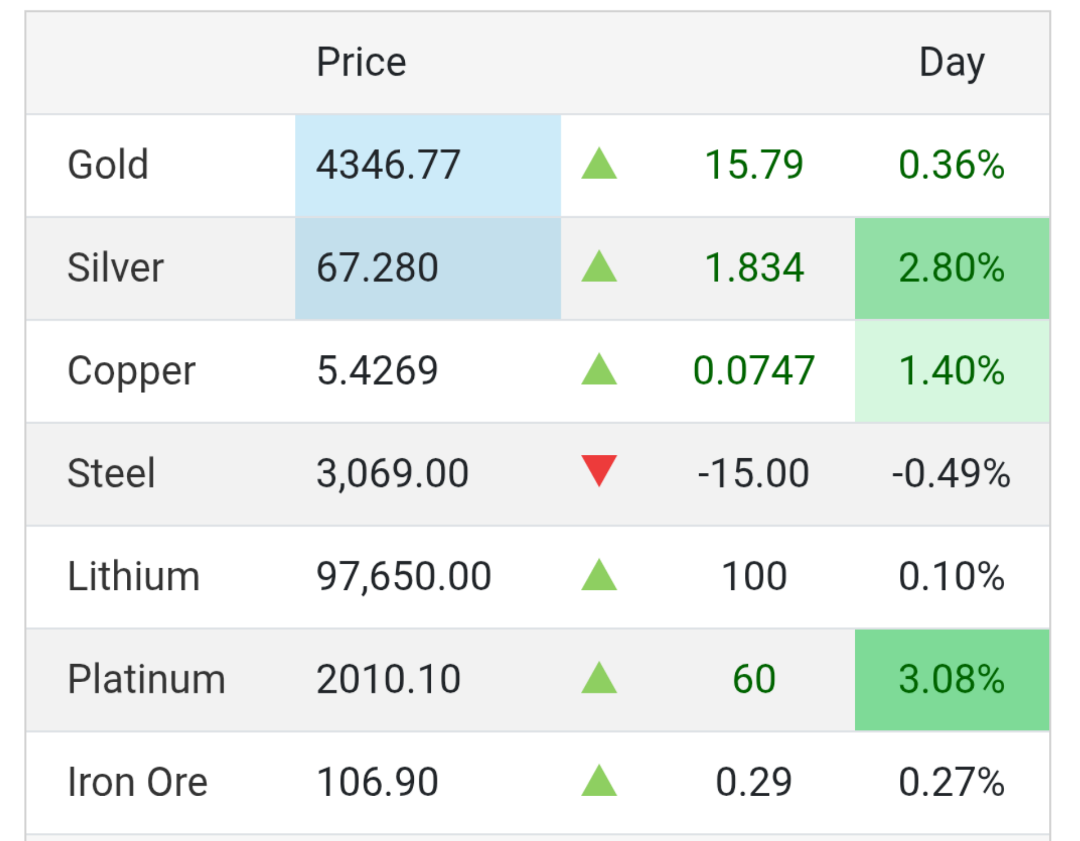Image resolution: width=1080 pixels, height=841 pixels.
Task: Select the Copper commodity name
Action: coord(131,371)
